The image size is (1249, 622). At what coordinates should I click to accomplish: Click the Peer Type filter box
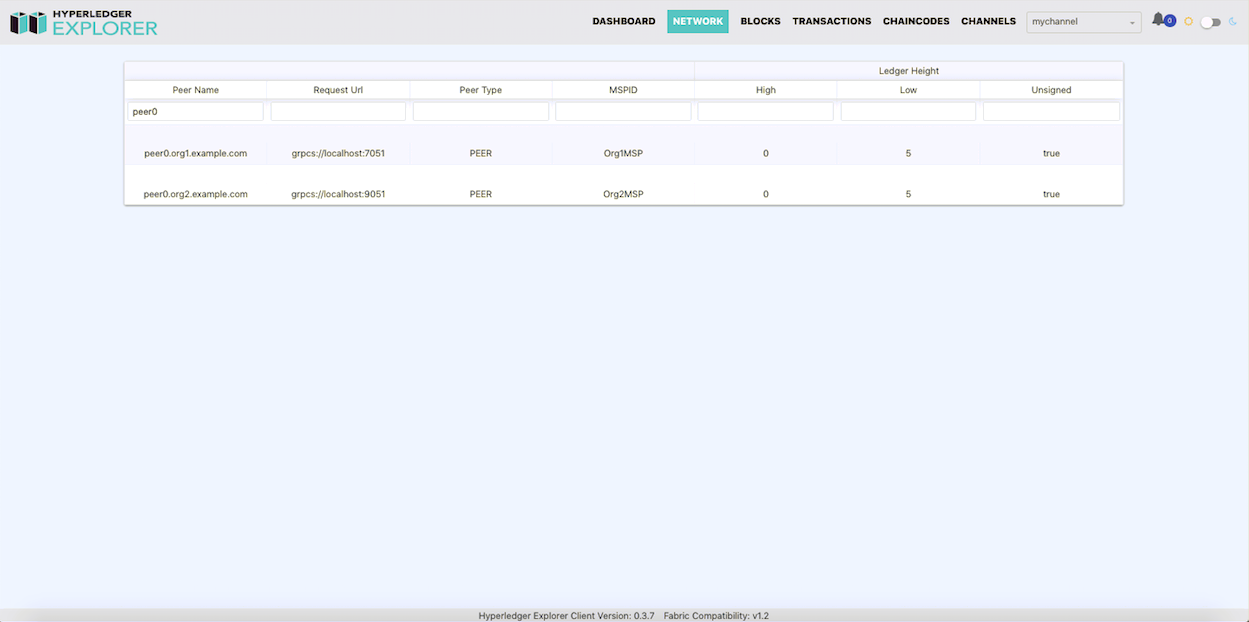coord(481,112)
